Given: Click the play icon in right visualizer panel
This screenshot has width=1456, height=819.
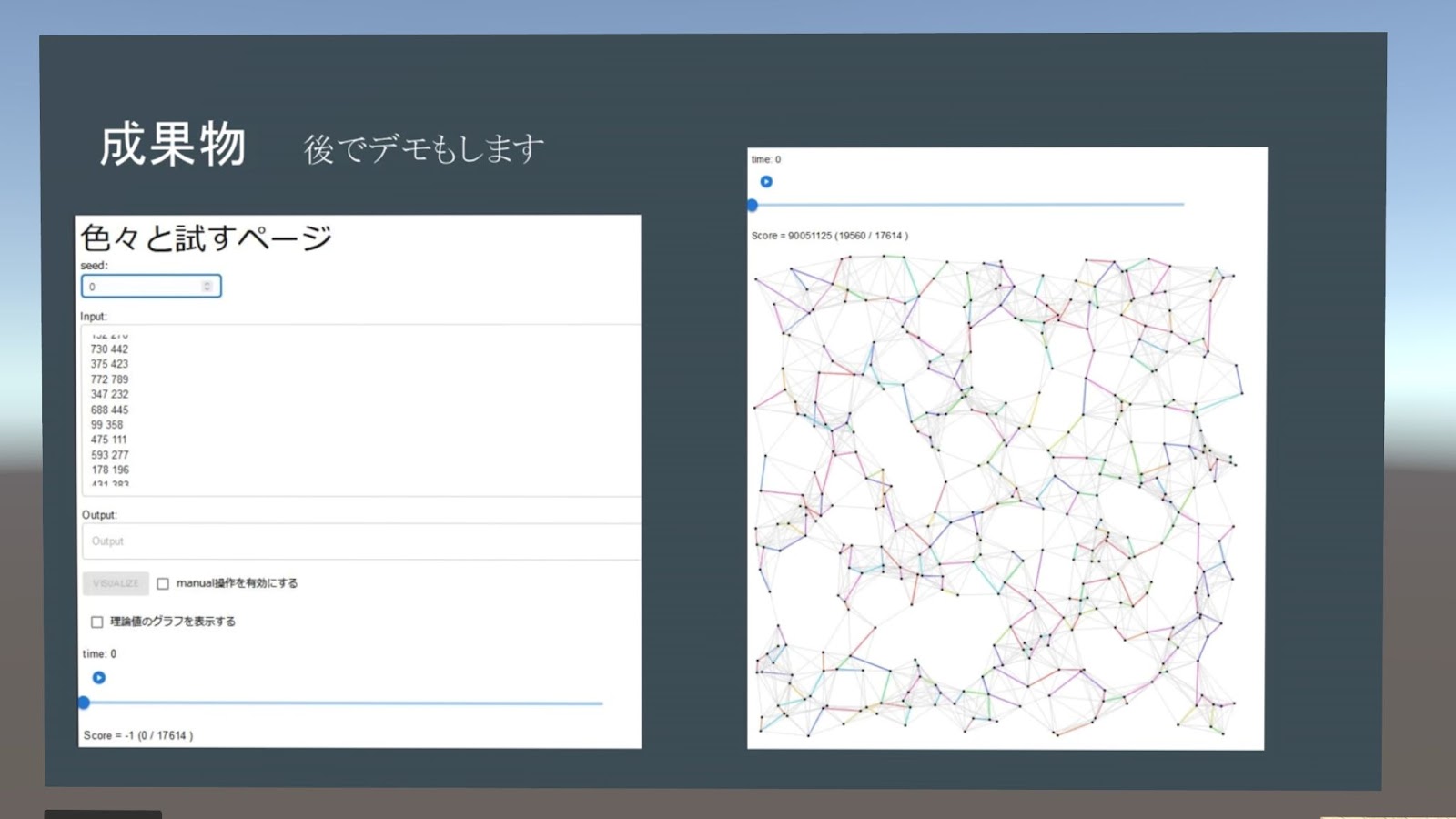Looking at the screenshot, I should click(x=766, y=182).
